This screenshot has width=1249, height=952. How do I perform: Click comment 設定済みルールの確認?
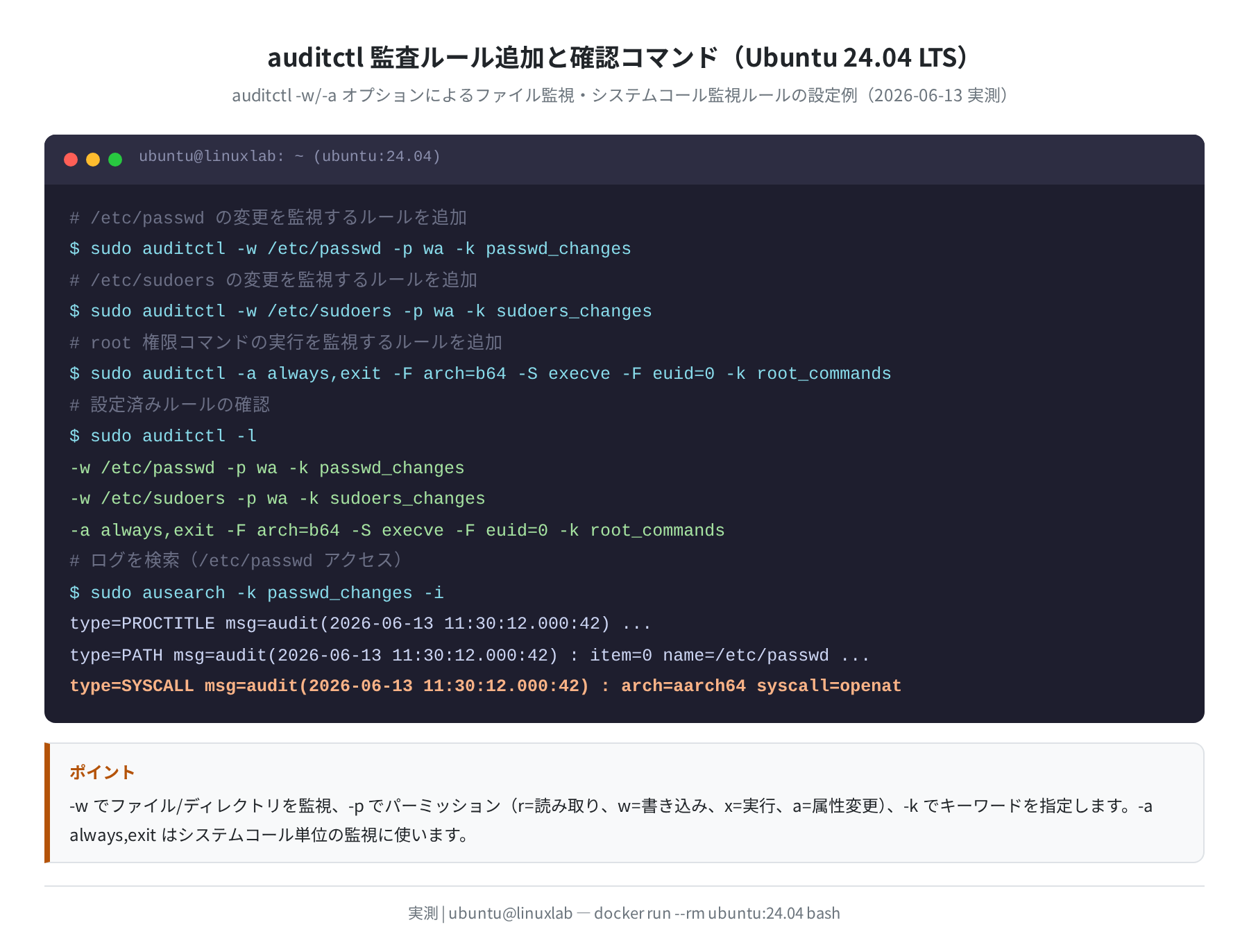[x=169, y=405]
